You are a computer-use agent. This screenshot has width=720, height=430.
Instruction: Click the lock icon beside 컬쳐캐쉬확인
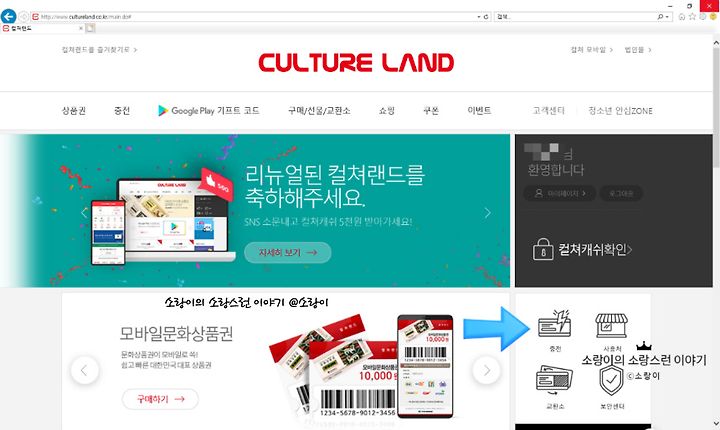(543, 249)
